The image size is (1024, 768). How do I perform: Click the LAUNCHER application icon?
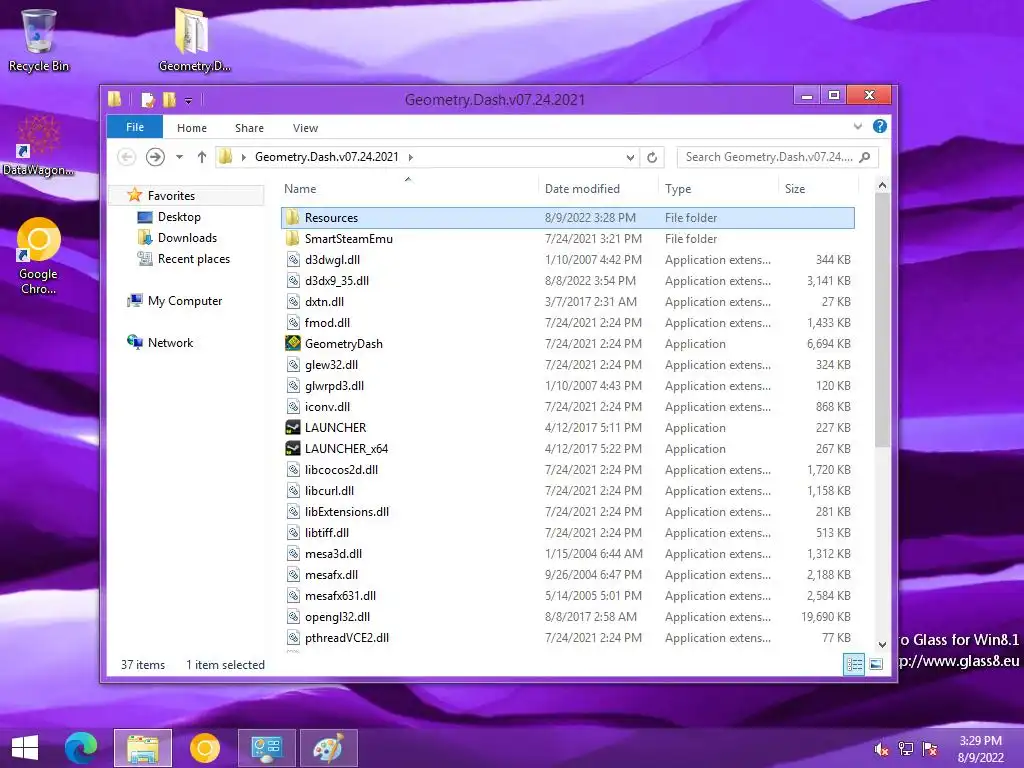[293, 428]
